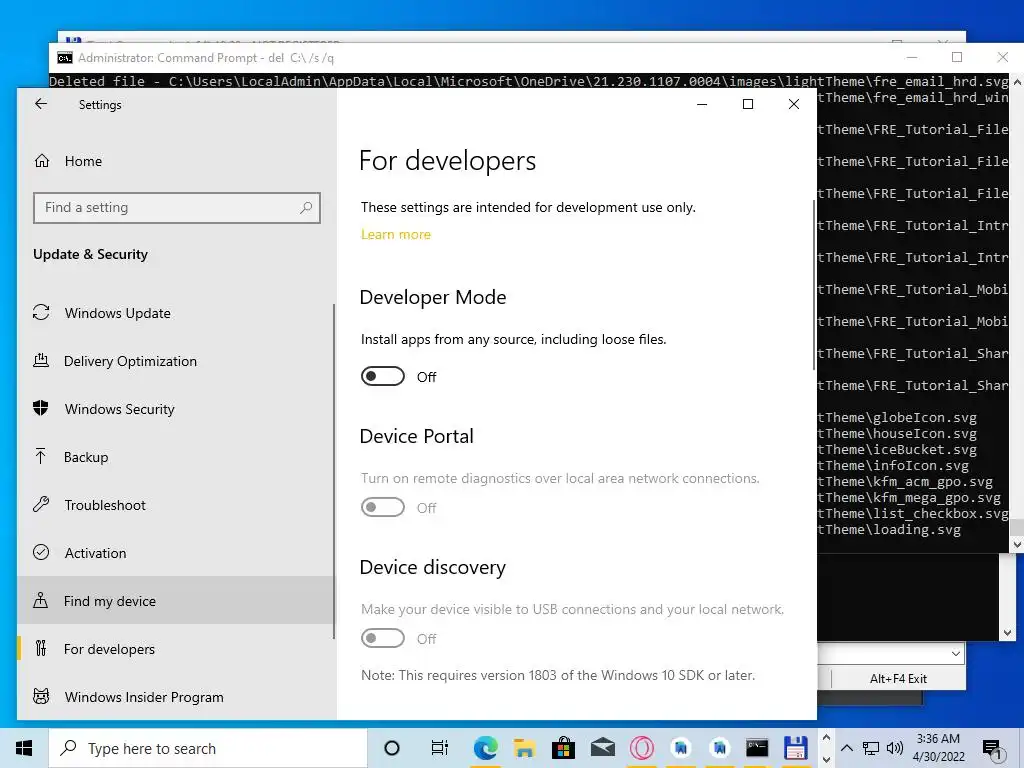Open Settings Home page
This screenshot has width=1024, height=768.
pos(69,161)
